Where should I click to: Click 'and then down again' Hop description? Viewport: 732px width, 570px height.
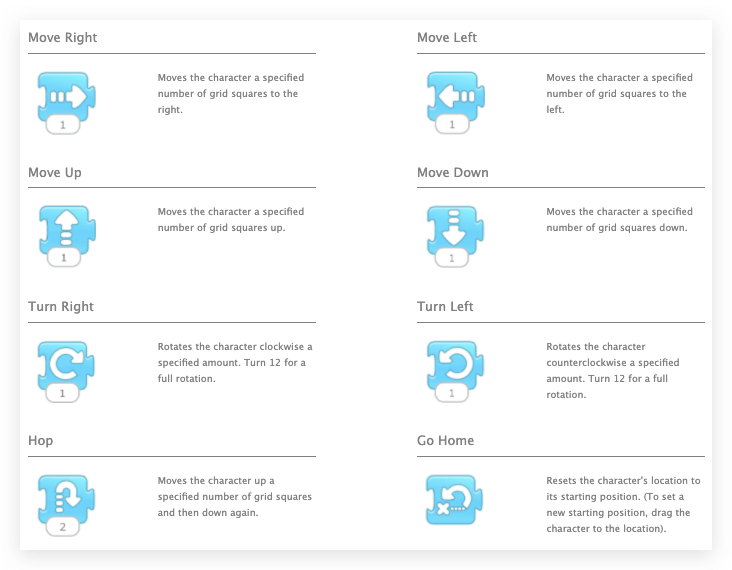[x=234, y=497]
